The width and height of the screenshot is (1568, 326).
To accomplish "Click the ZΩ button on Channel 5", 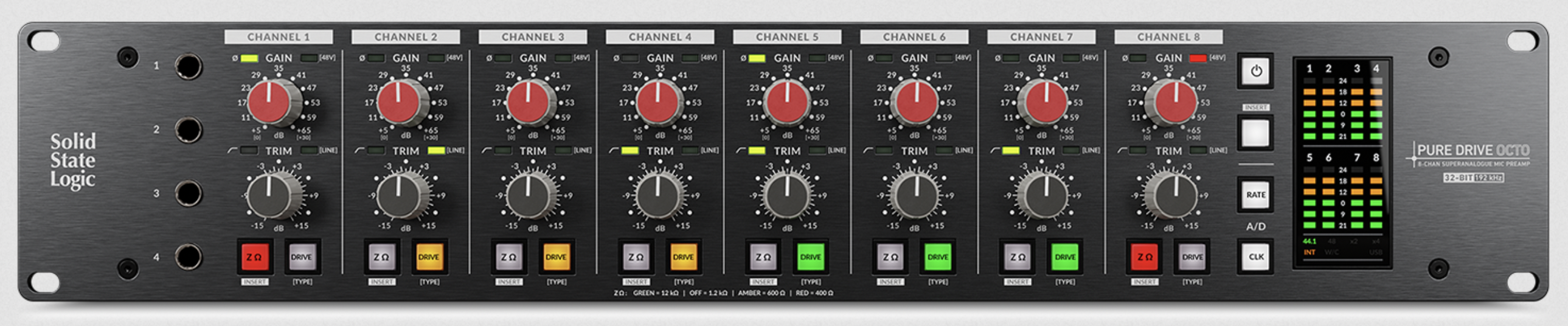I will click(763, 257).
